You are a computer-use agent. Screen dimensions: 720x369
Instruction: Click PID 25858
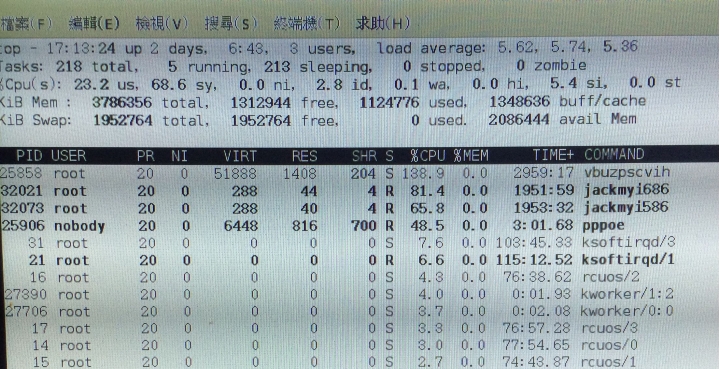(22, 173)
